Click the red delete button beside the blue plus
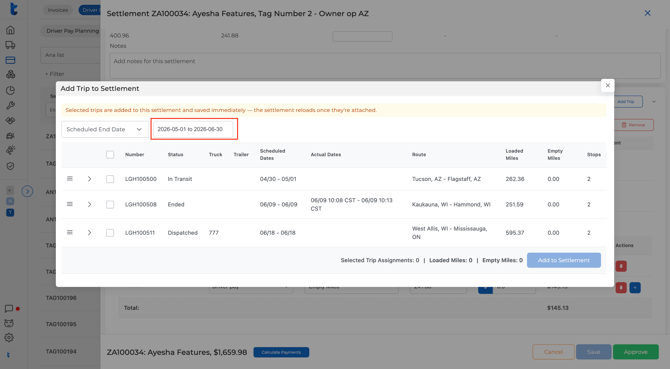The image size is (670, 369). 621,287
